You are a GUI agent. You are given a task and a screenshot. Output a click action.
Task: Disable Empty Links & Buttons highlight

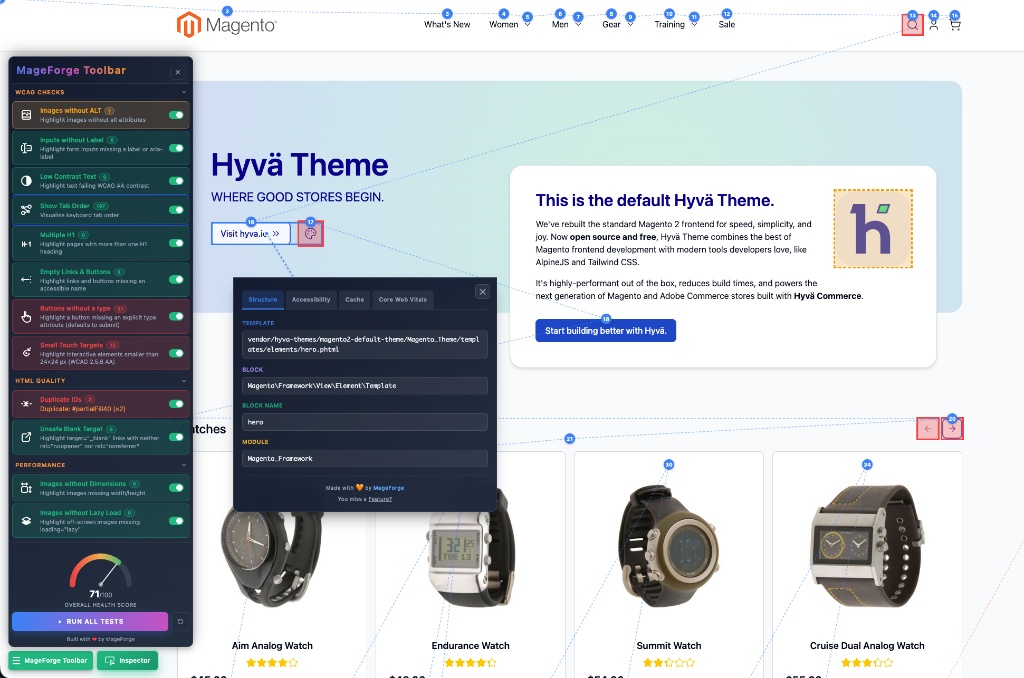(176, 280)
